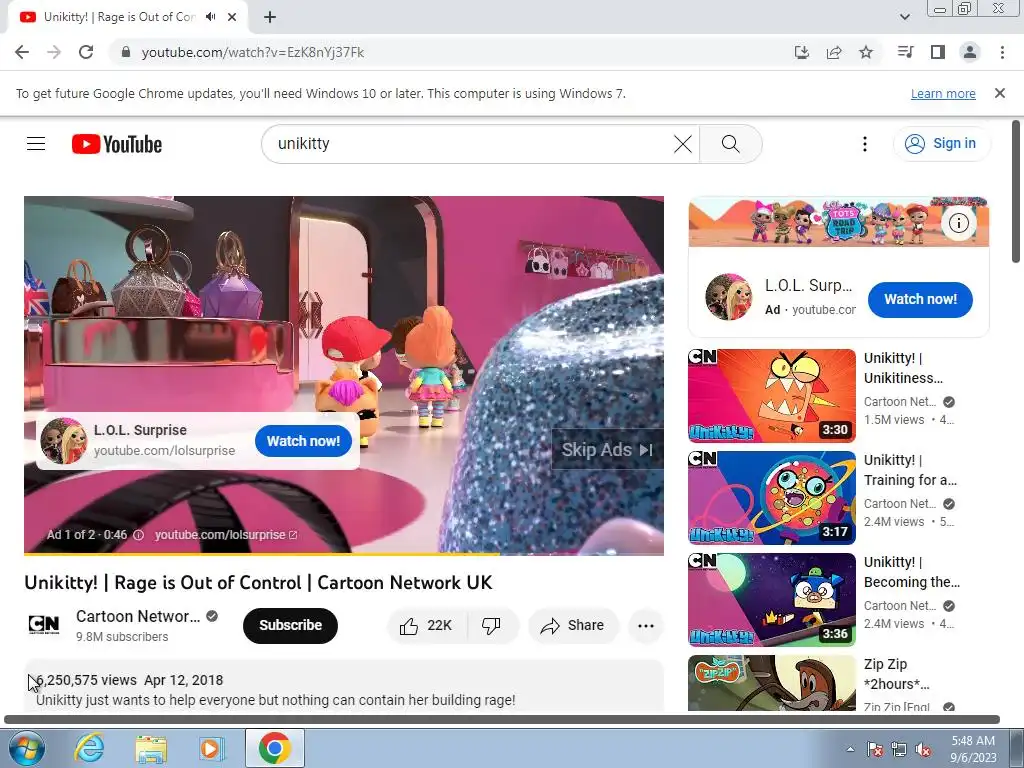The height and width of the screenshot is (768, 1024).
Task: Click the horizontal page scrollbar
Action: 503,720
